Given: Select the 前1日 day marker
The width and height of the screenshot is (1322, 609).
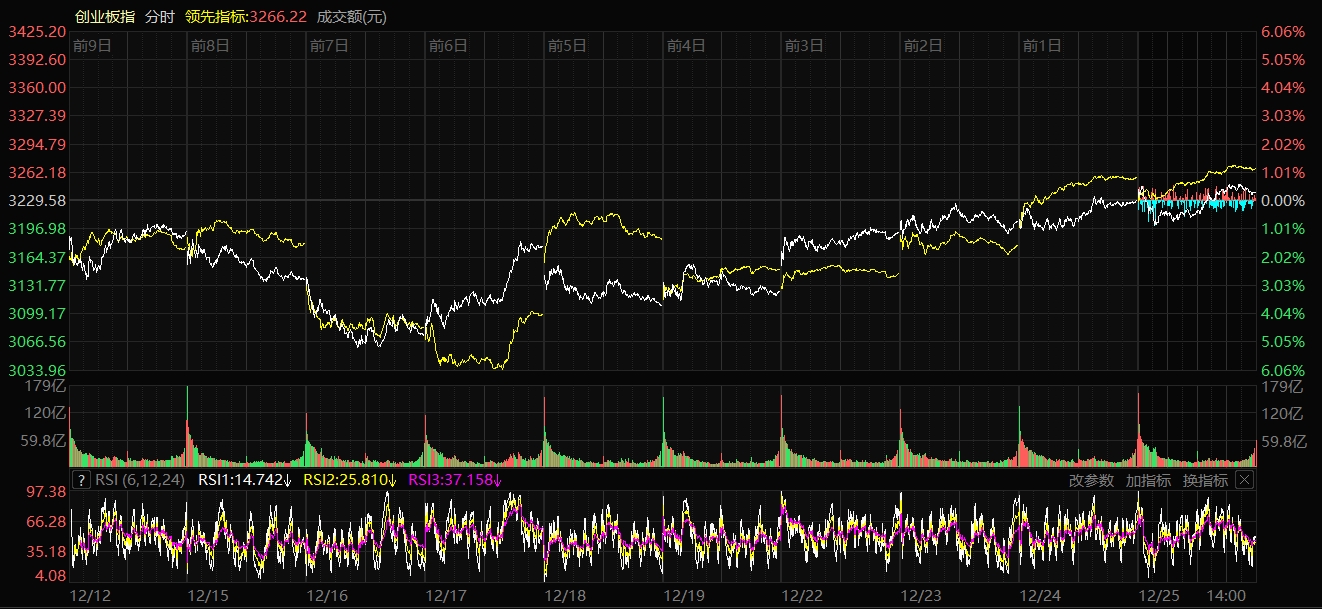Looking at the screenshot, I should tap(1042, 45).
